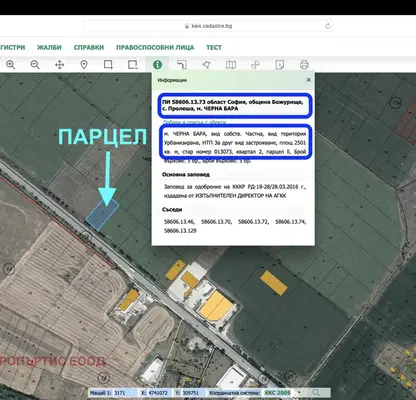Screen dimensions: 416x400
Task: Open the note sheet tool
Action: (x=280, y=64)
